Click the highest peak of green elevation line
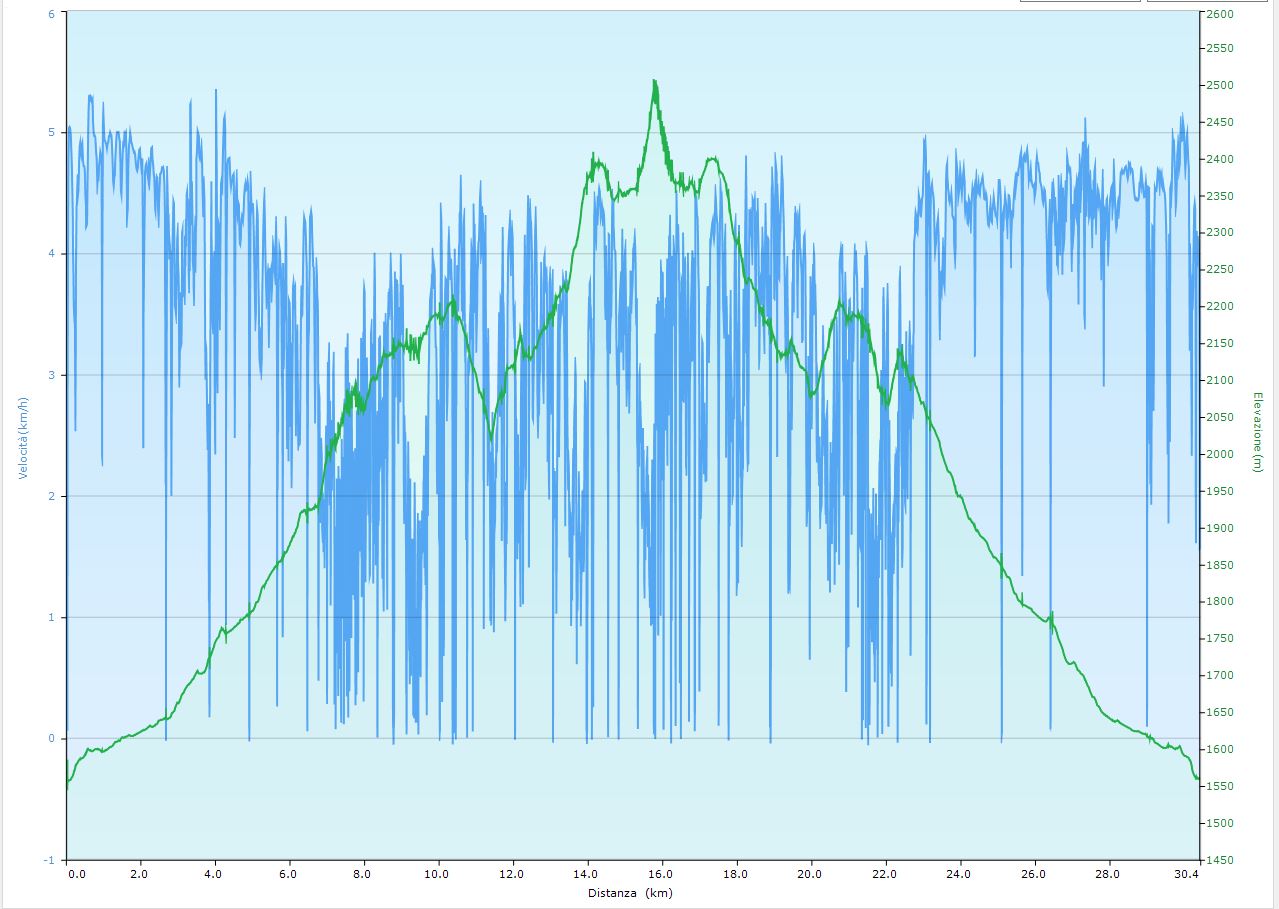Viewport: 1279px width, 909px height. point(655,81)
